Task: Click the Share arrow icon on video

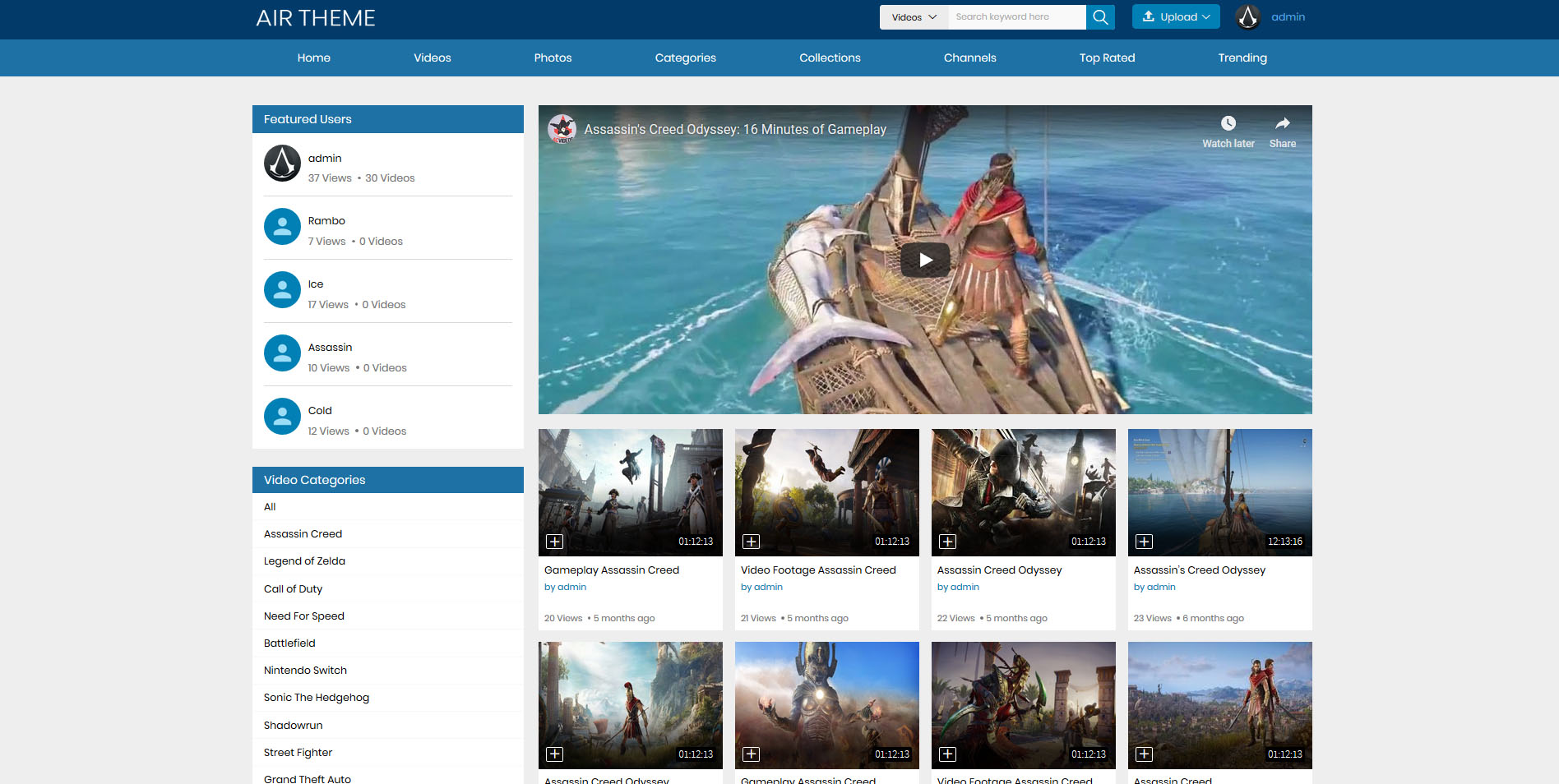Action: pyautogui.click(x=1283, y=123)
